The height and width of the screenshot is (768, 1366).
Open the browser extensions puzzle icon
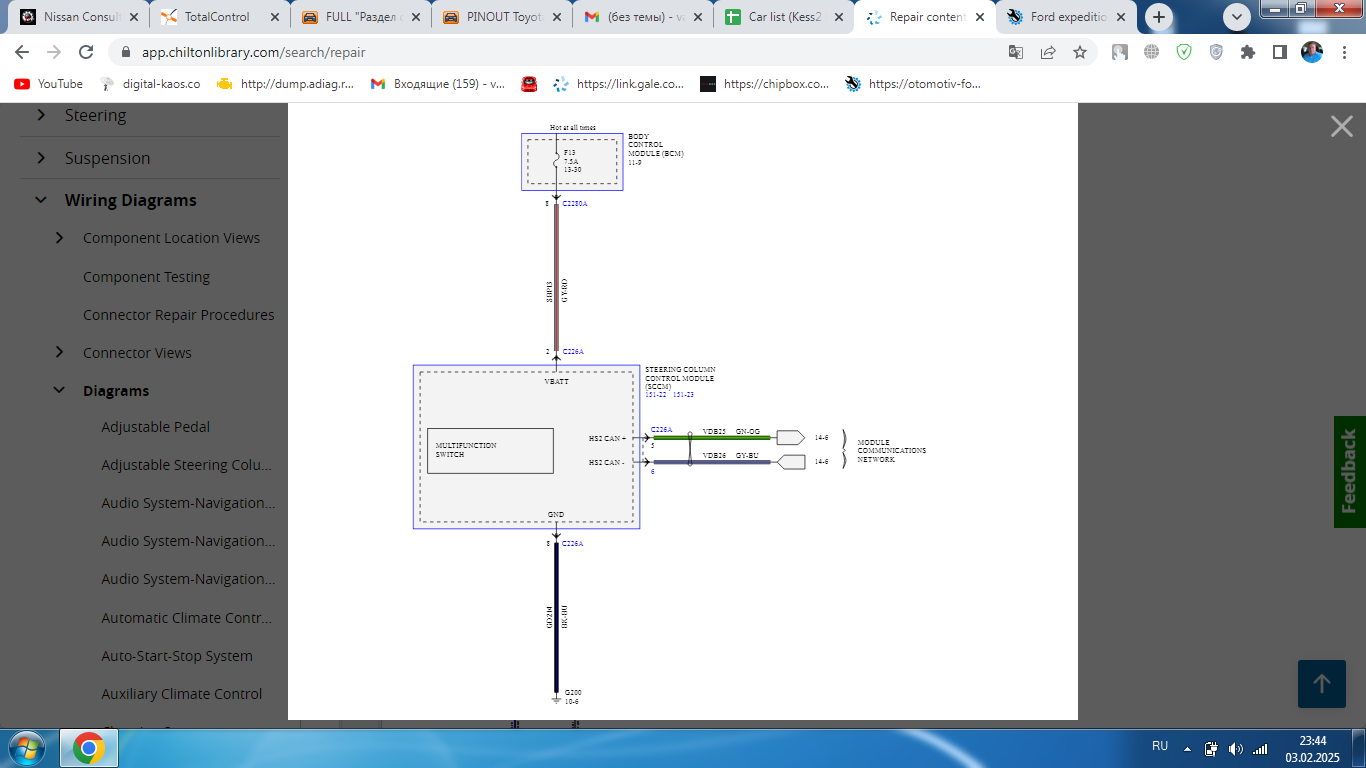(1247, 52)
